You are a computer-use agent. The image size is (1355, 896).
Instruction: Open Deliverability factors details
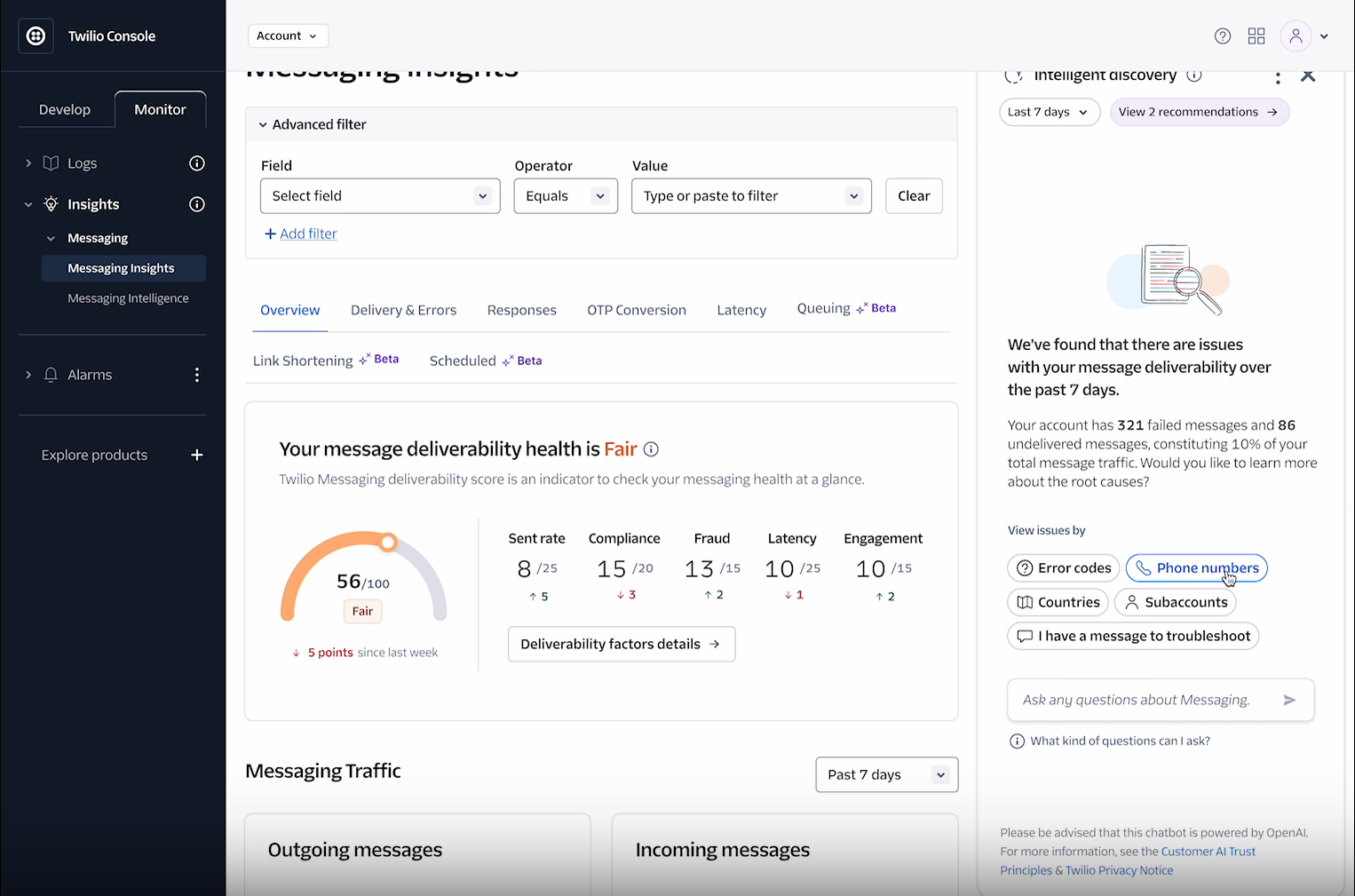click(x=622, y=644)
